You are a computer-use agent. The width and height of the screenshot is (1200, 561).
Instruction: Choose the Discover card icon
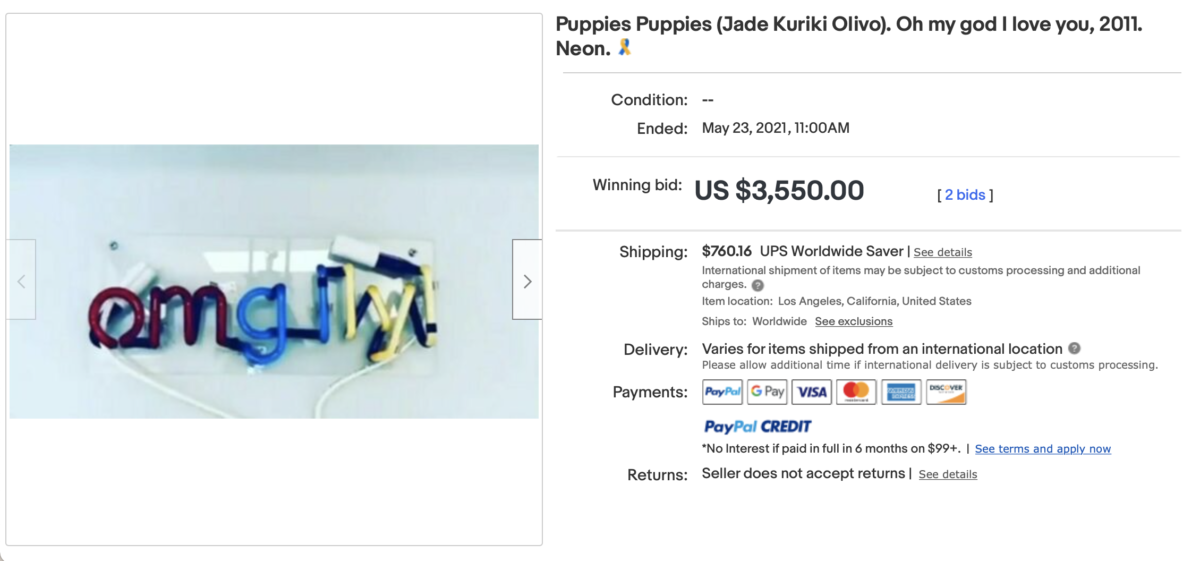click(946, 392)
